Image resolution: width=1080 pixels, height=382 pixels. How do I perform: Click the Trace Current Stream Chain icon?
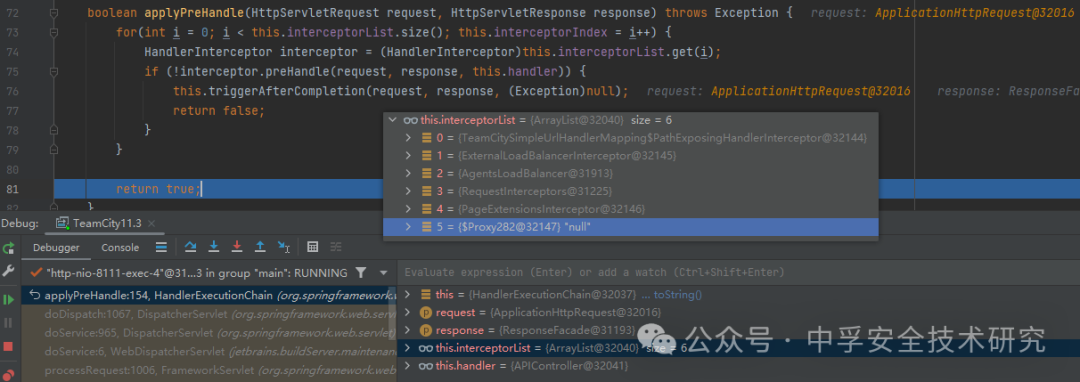[336, 247]
